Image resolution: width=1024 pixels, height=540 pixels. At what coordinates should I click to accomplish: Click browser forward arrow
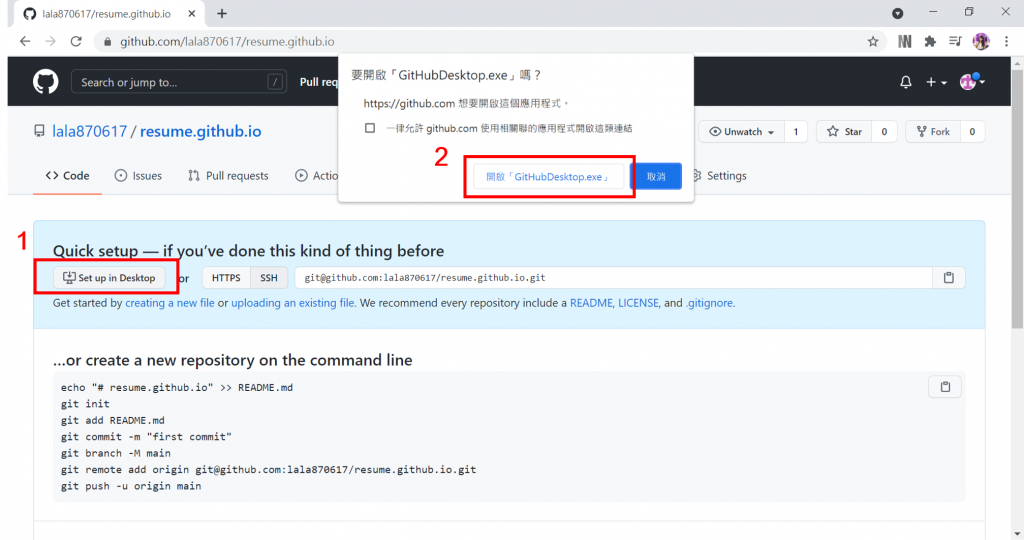pyautogui.click(x=50, y=41)
